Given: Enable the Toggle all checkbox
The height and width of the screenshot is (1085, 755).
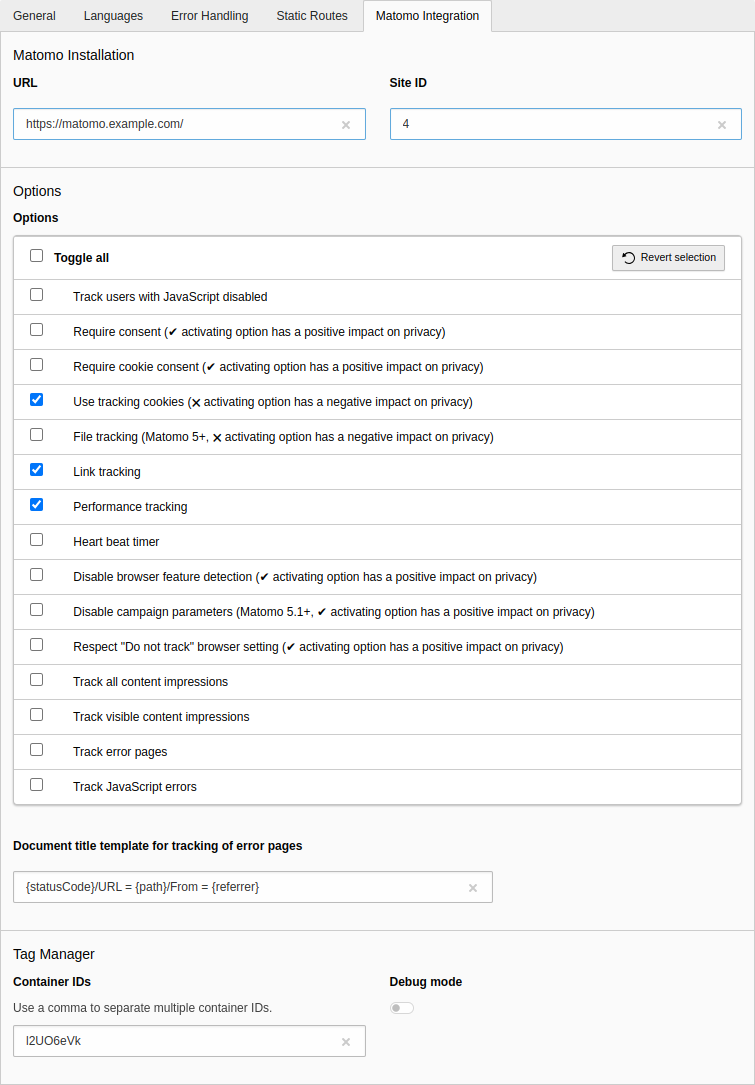Looking at the screenshot, I should pyautogui.click(x=36, y=255).
